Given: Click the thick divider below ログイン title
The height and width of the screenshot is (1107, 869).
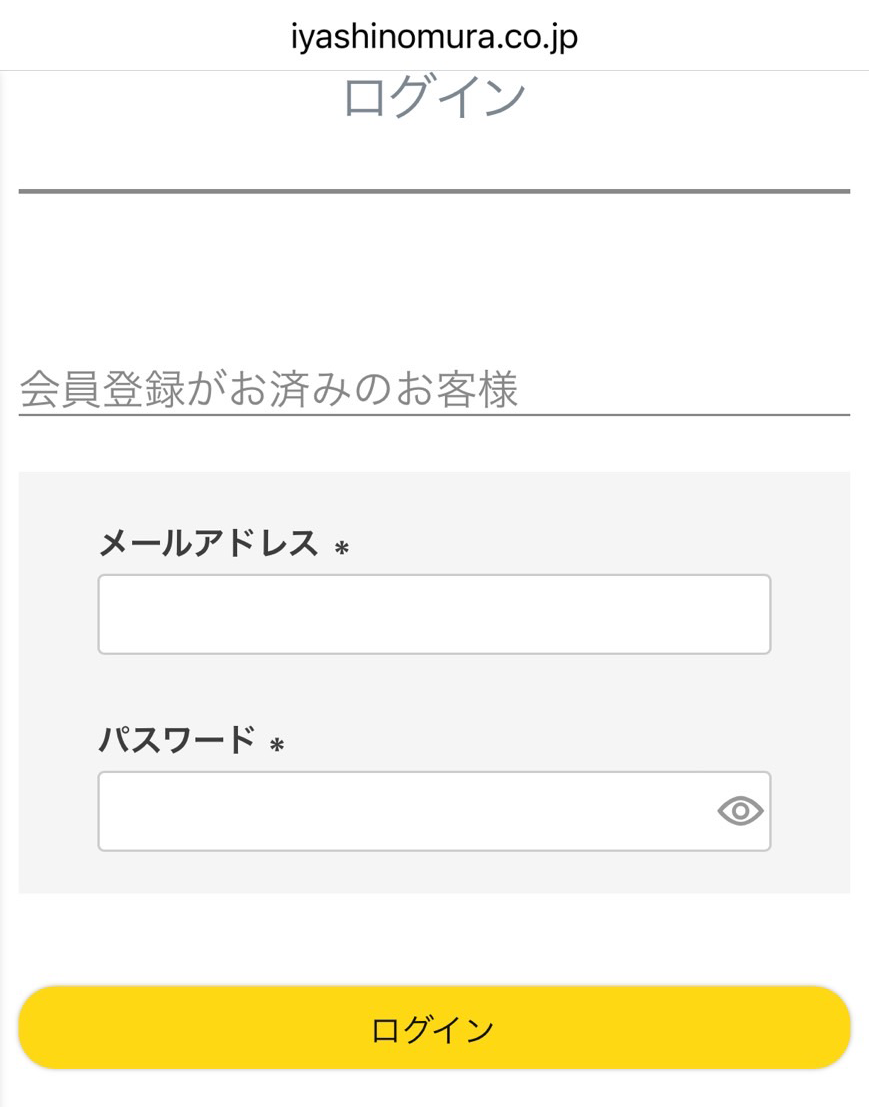Looking at the screenshot, I should click(434, 190).
